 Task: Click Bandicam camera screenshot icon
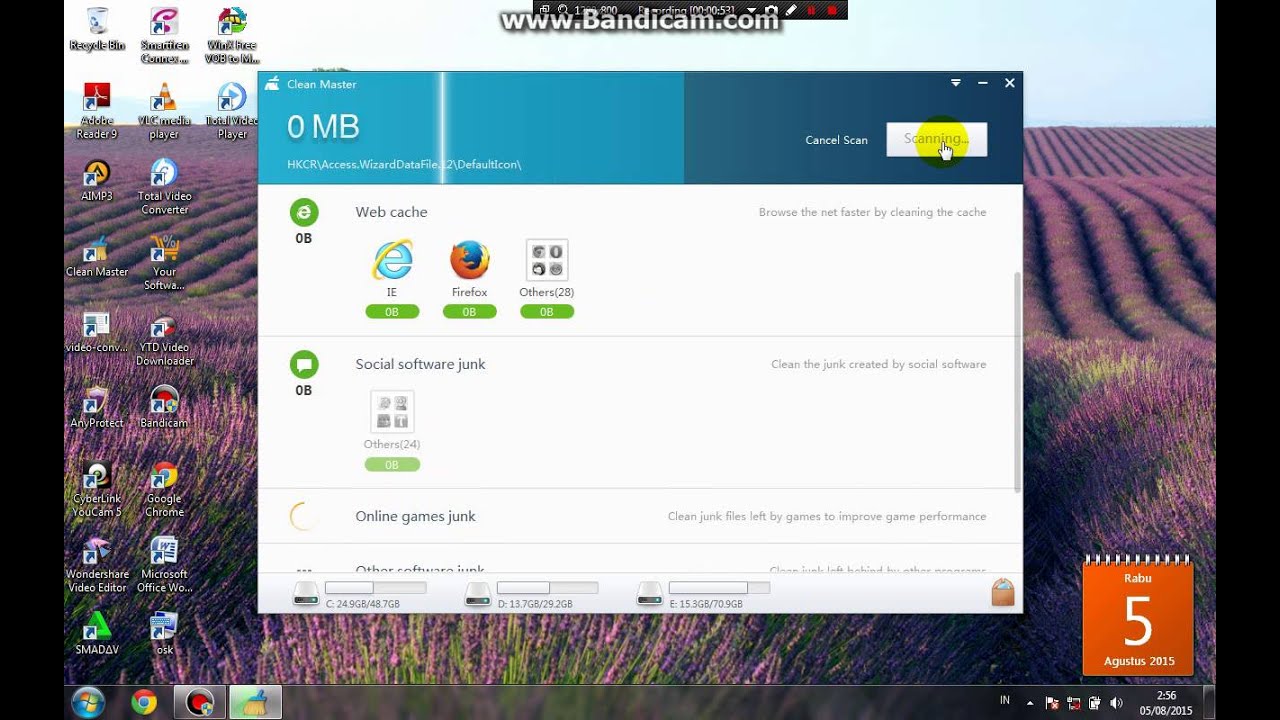point(770,10)
